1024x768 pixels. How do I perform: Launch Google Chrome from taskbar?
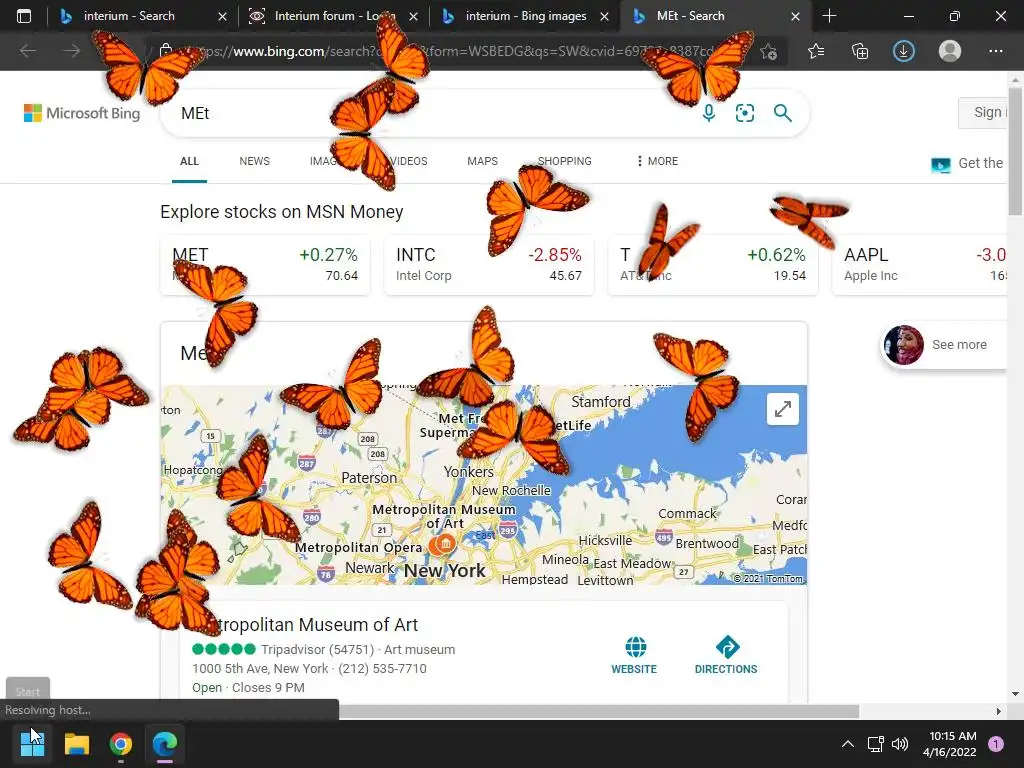[121, 744]
